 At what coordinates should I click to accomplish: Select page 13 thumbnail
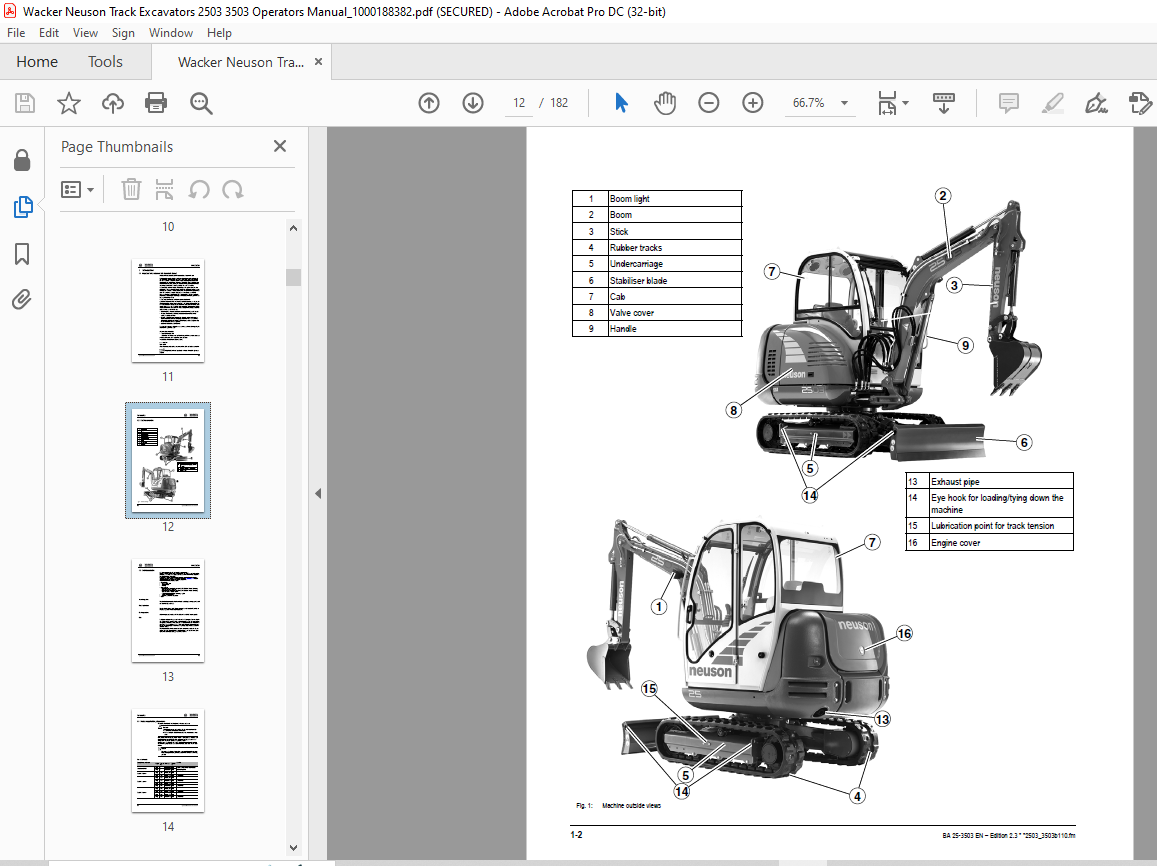tap(167, 611)
